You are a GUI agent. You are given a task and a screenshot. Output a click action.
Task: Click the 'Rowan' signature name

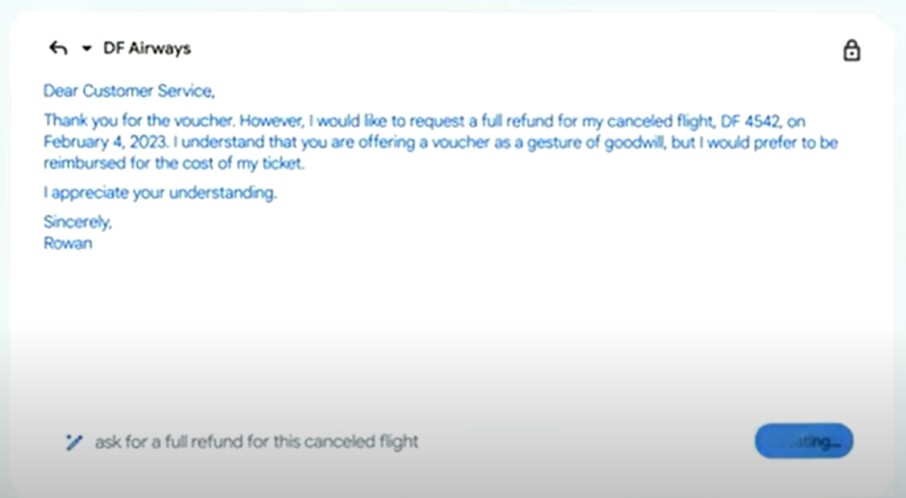point(67,243)
